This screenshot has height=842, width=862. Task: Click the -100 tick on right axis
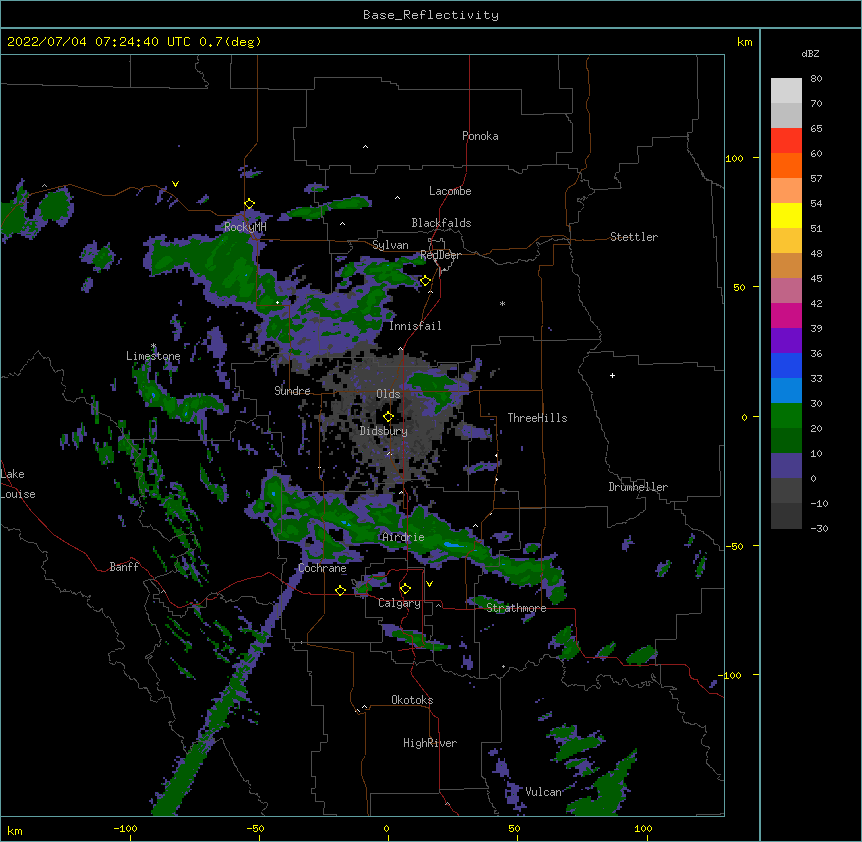[731, 675]
